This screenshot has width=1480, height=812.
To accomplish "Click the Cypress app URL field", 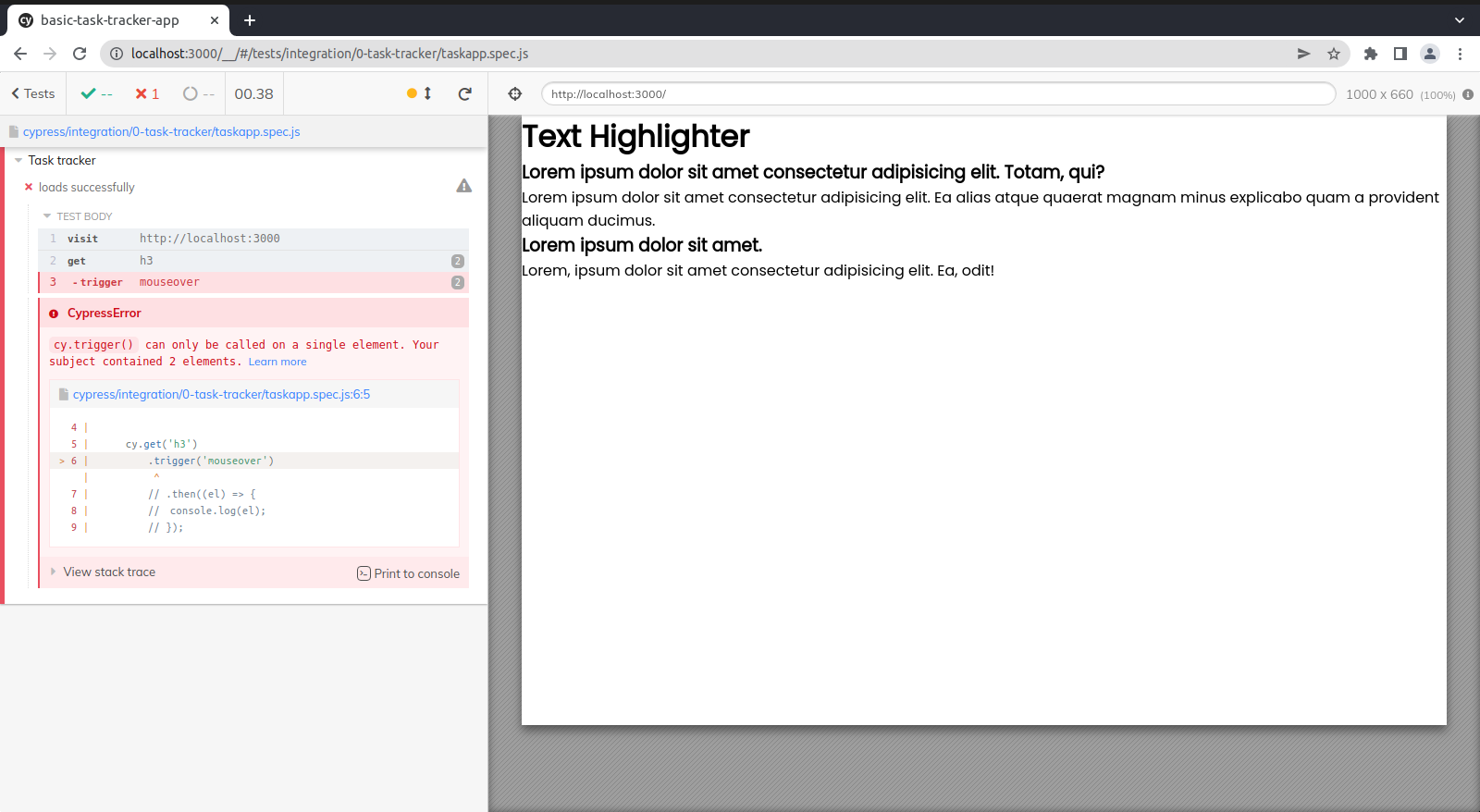I will coord(938,93).
